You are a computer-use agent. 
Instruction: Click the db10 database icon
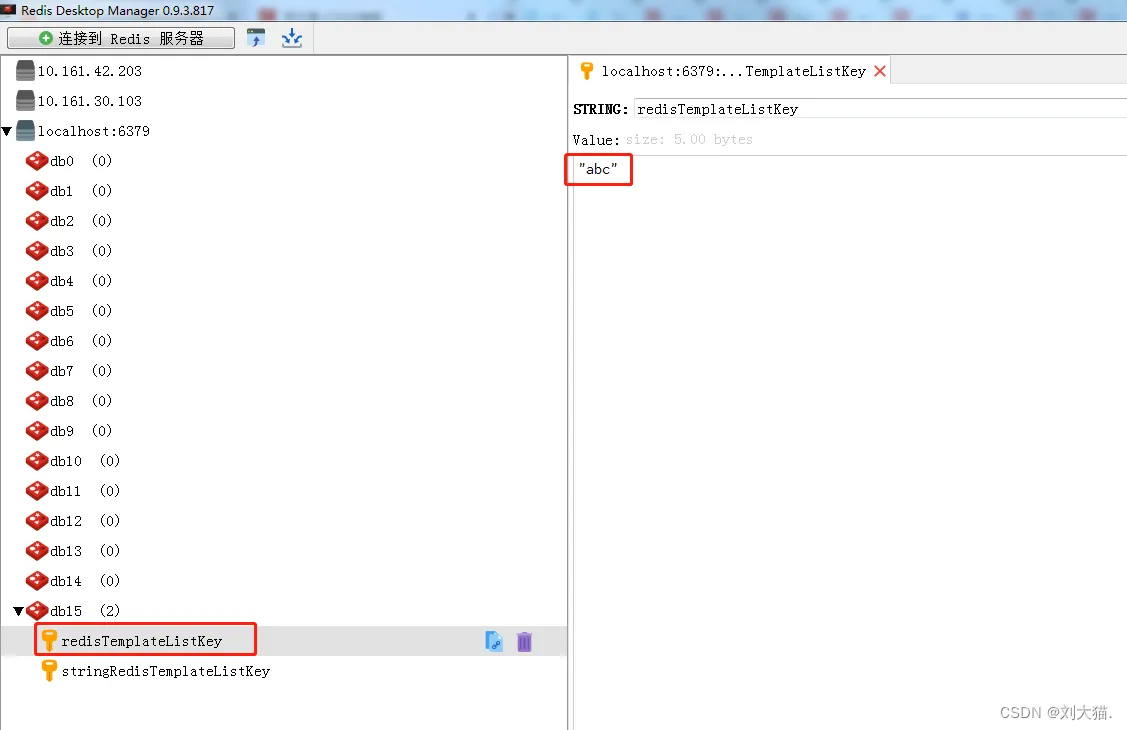coord(37,461)
